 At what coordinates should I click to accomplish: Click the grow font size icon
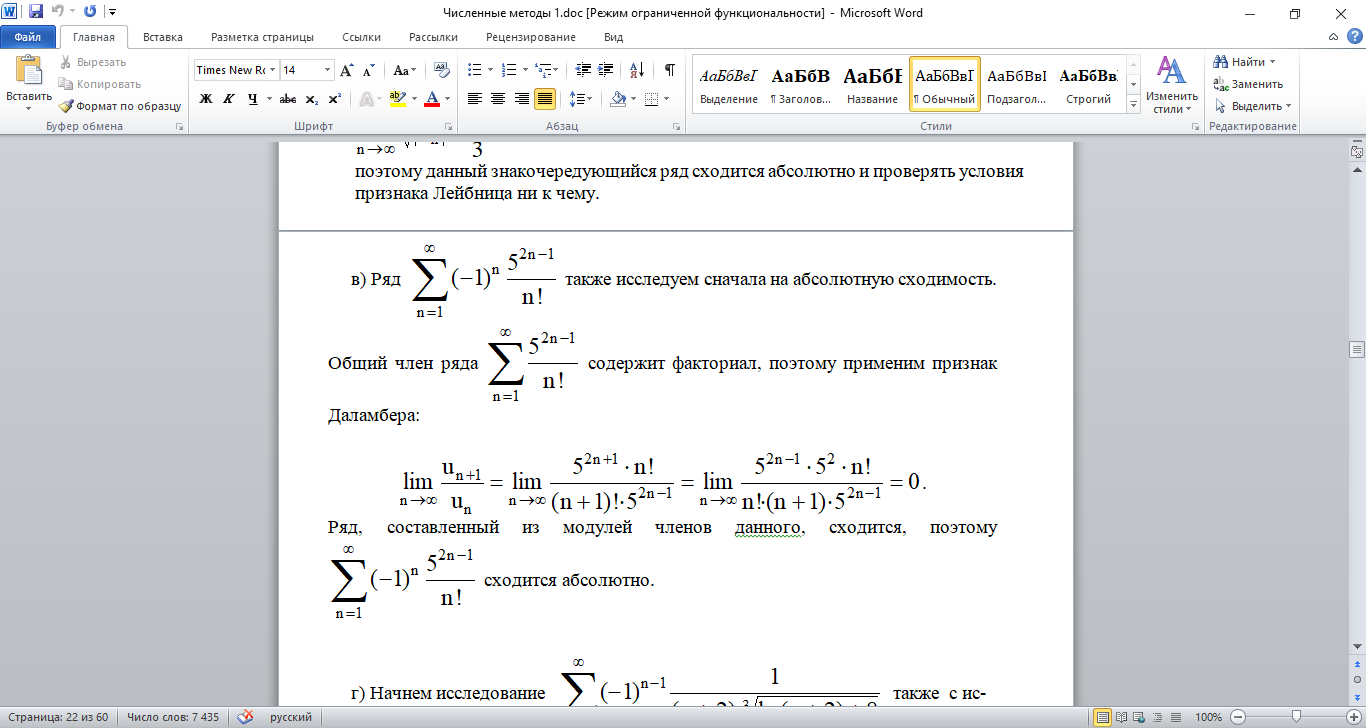point(346,70)
